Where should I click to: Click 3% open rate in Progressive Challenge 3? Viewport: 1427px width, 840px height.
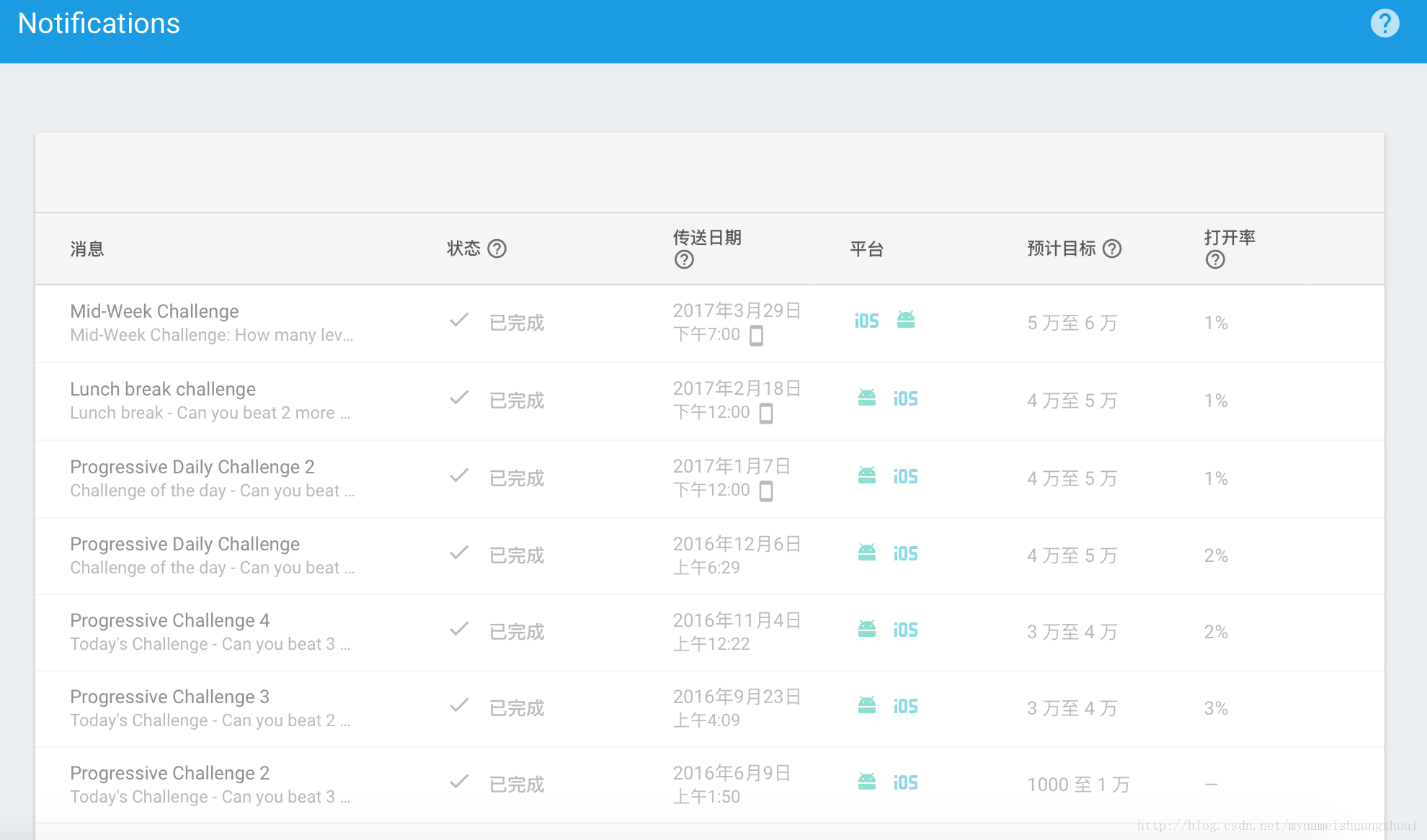(1215, 708)
